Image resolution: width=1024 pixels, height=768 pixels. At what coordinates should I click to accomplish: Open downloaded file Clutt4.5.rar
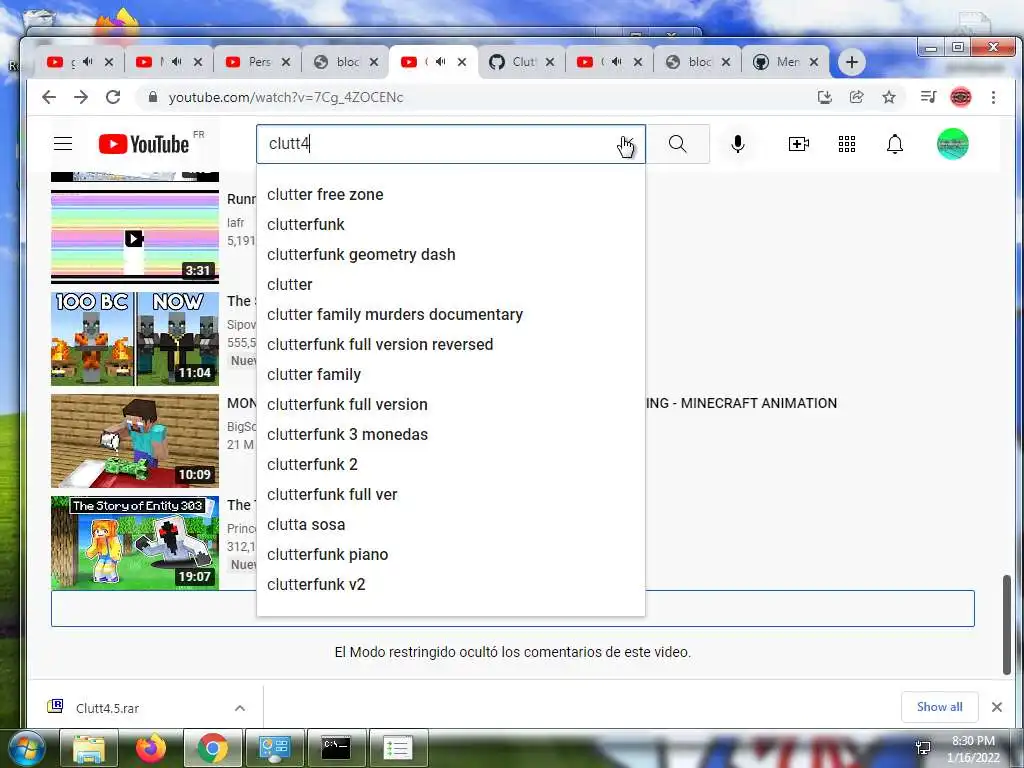click(107, 708)
